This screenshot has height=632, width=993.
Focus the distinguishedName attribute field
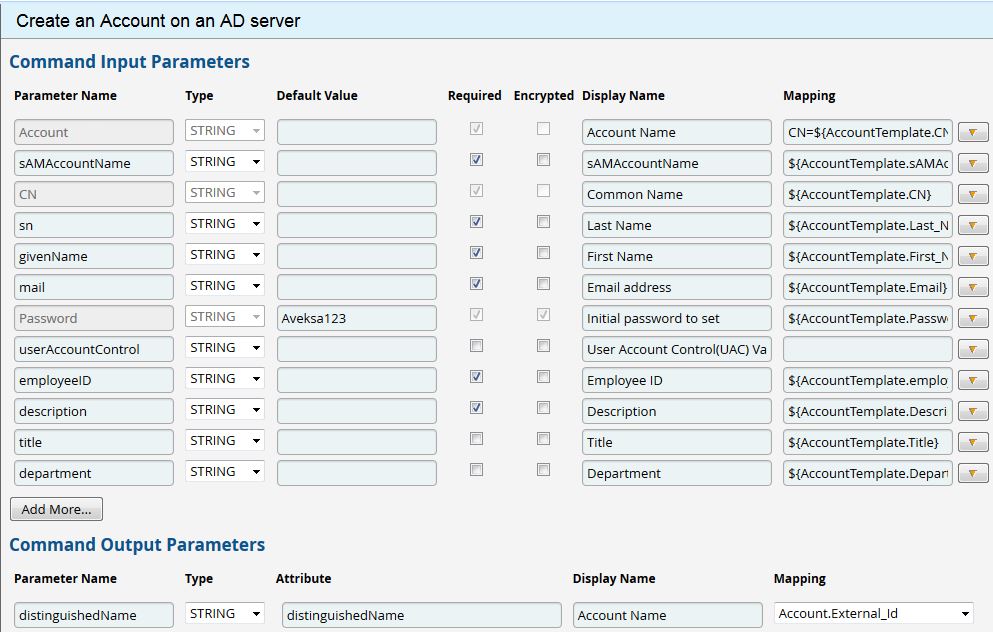tap(421, 616)
